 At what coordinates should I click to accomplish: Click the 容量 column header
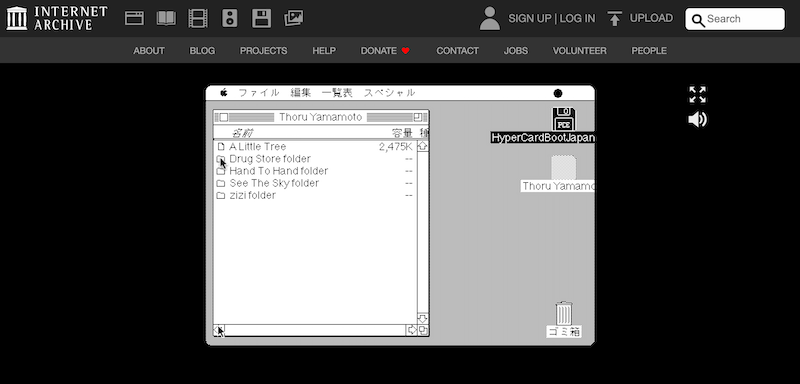(402, 133)
